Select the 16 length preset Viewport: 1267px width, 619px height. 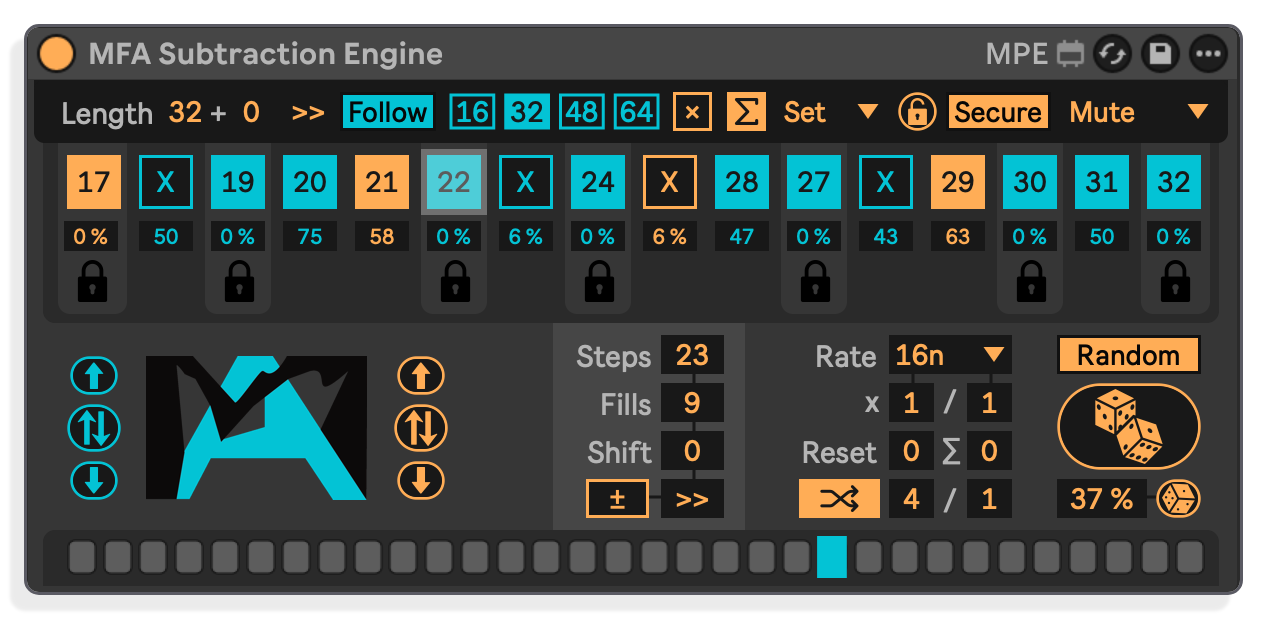pyautogui.click(x=473, y=112)
